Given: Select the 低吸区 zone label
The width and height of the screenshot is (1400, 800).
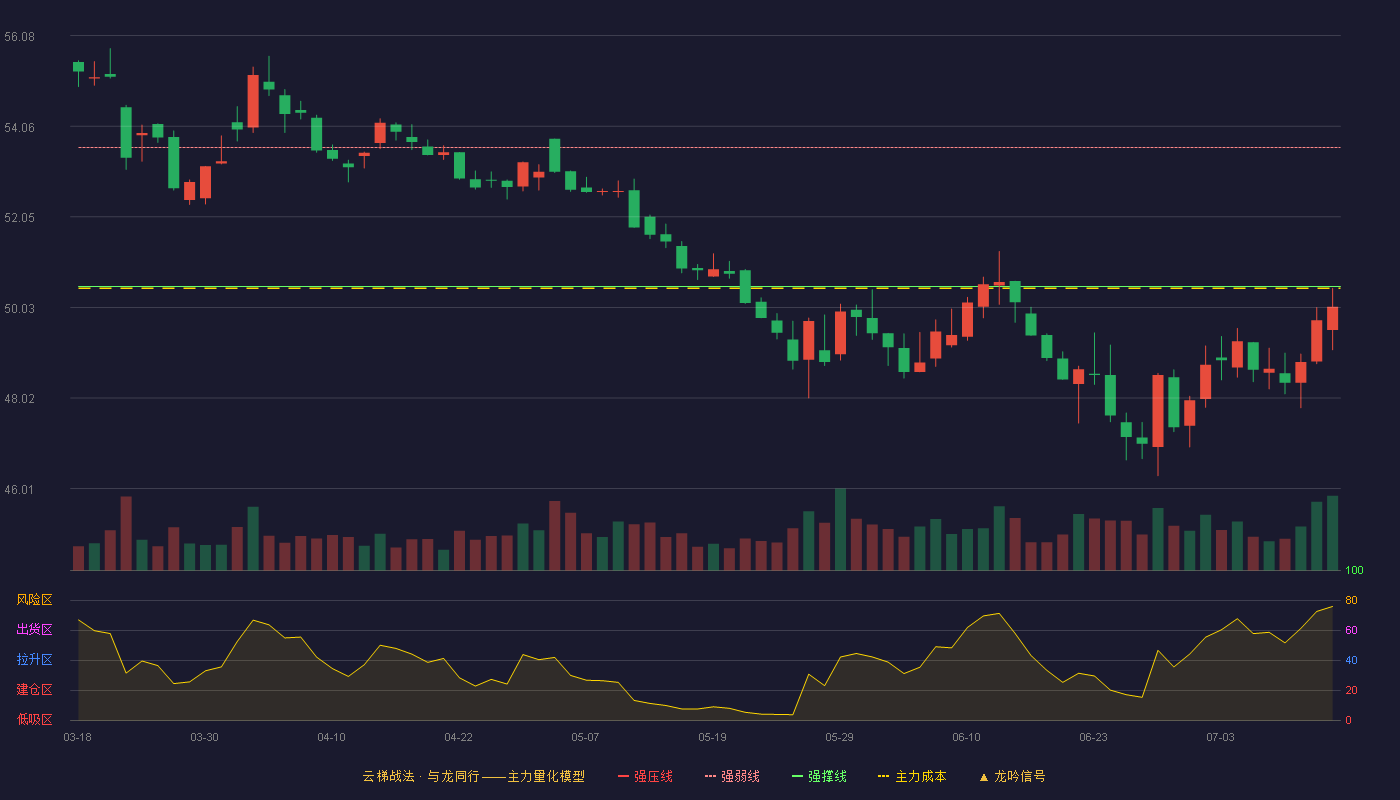Looking at the screenshot, I should (x=34, y=720).
